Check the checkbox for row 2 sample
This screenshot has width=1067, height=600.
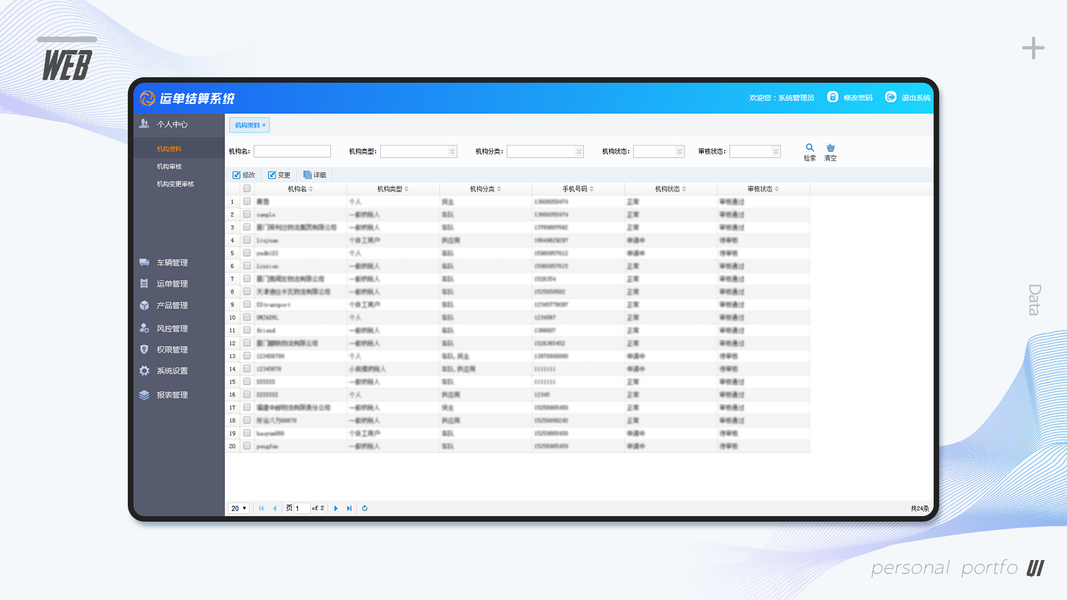click(x=247, y=214)
